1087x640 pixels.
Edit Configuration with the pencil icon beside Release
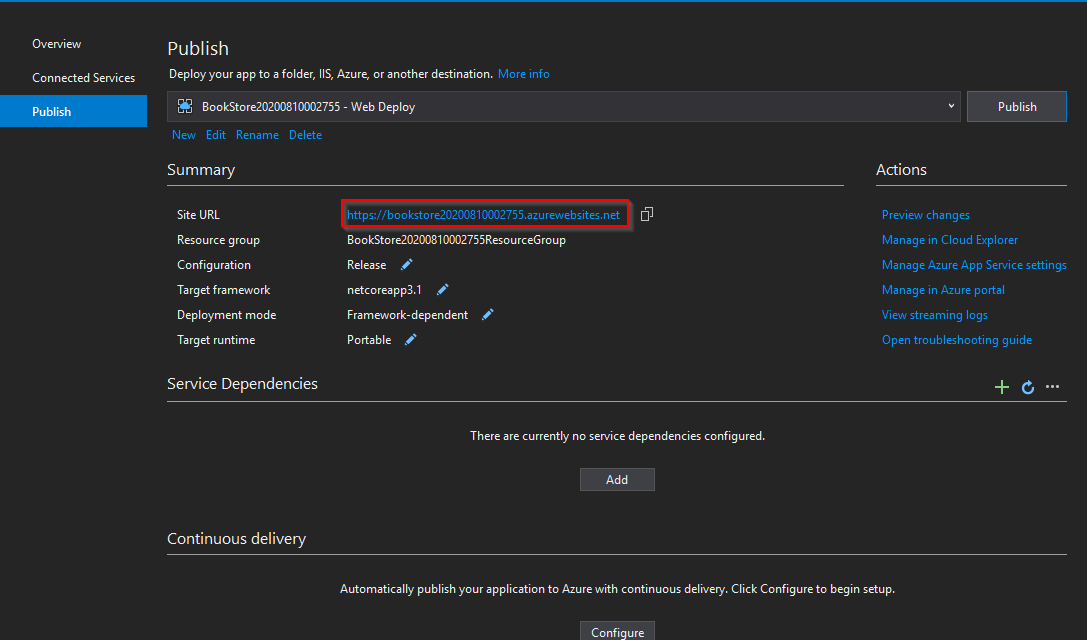point(407,265)
